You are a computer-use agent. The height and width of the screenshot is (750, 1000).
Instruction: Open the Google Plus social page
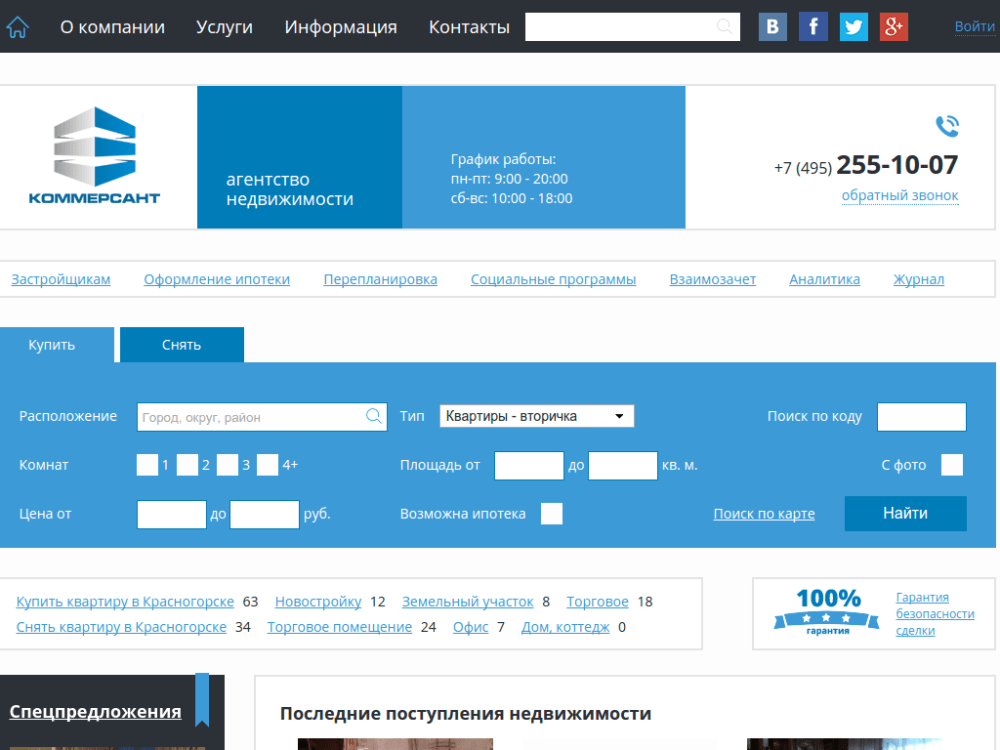(893, 27)
